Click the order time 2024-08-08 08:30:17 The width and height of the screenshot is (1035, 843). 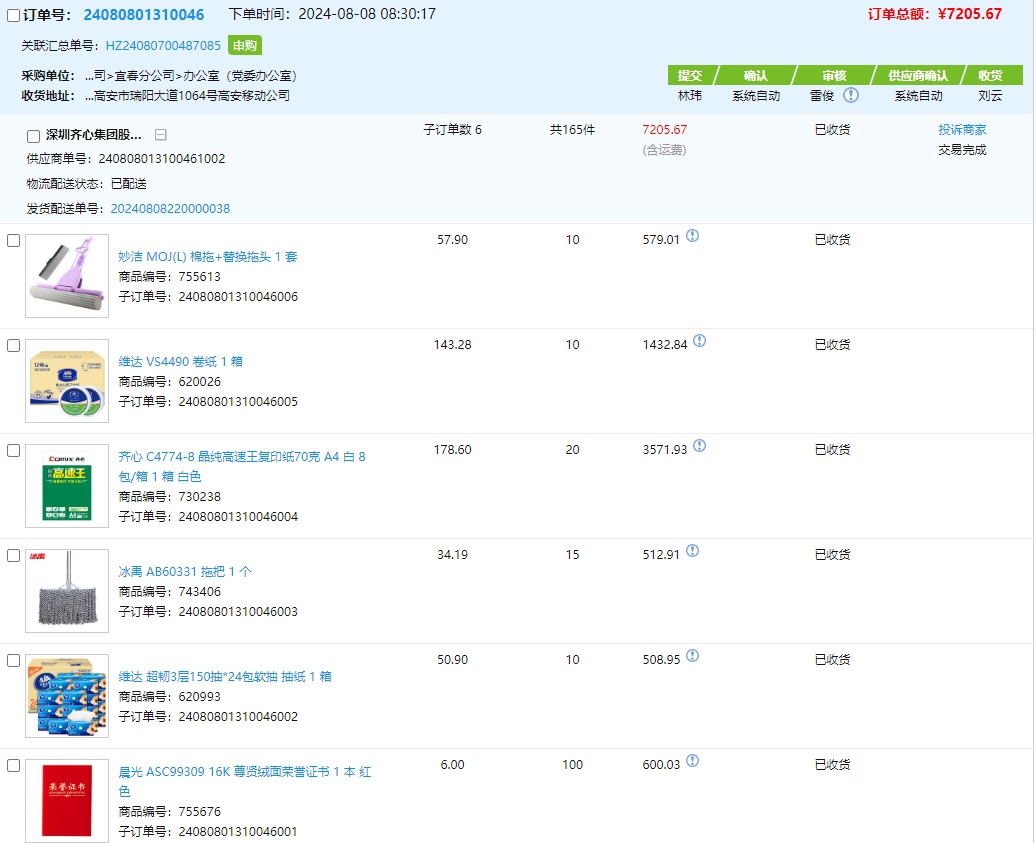pyautogui.click(x=367, y=14)
